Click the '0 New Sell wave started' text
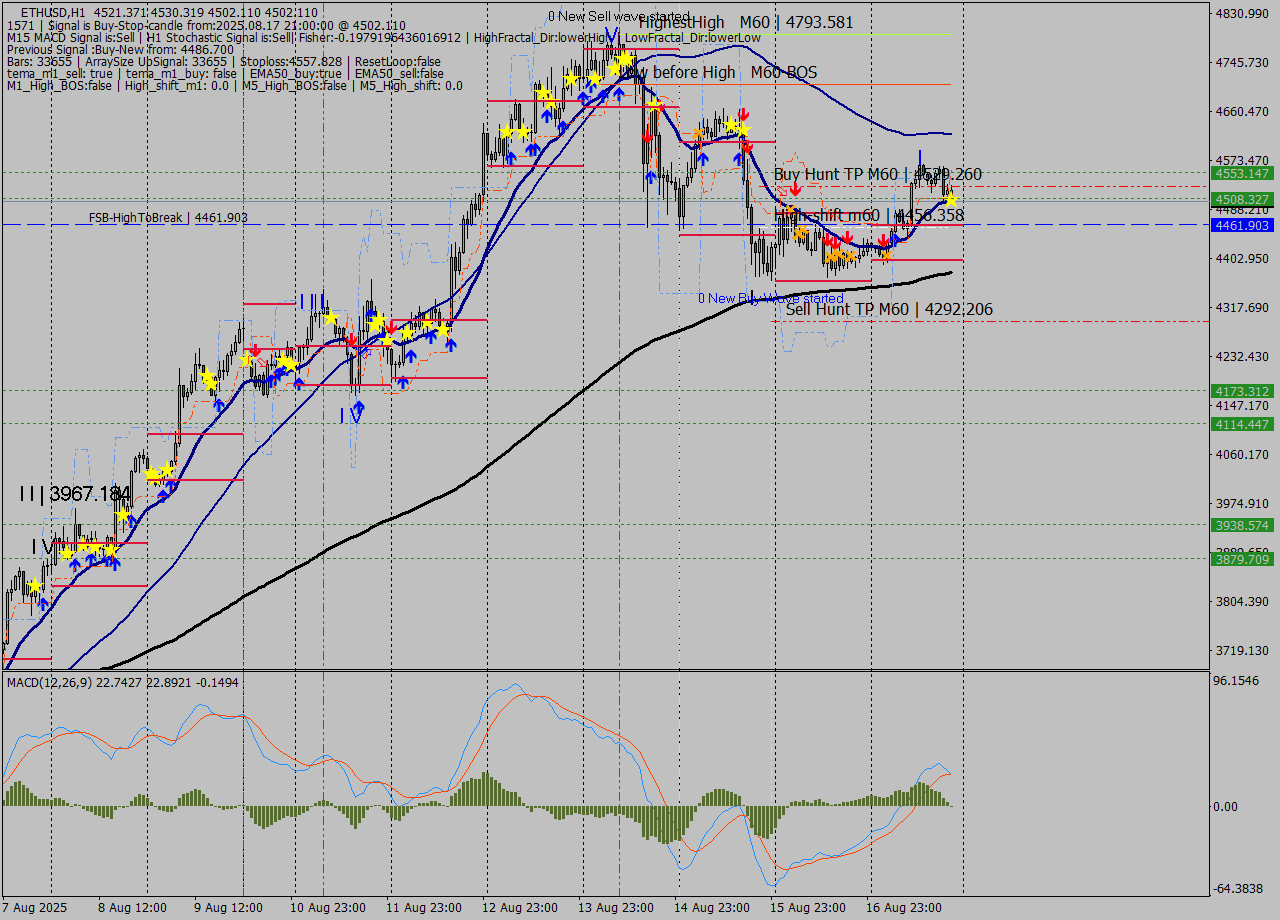The width and height of the screenshot is (1280, 920). pyautogui.click(x=618, y=16)
